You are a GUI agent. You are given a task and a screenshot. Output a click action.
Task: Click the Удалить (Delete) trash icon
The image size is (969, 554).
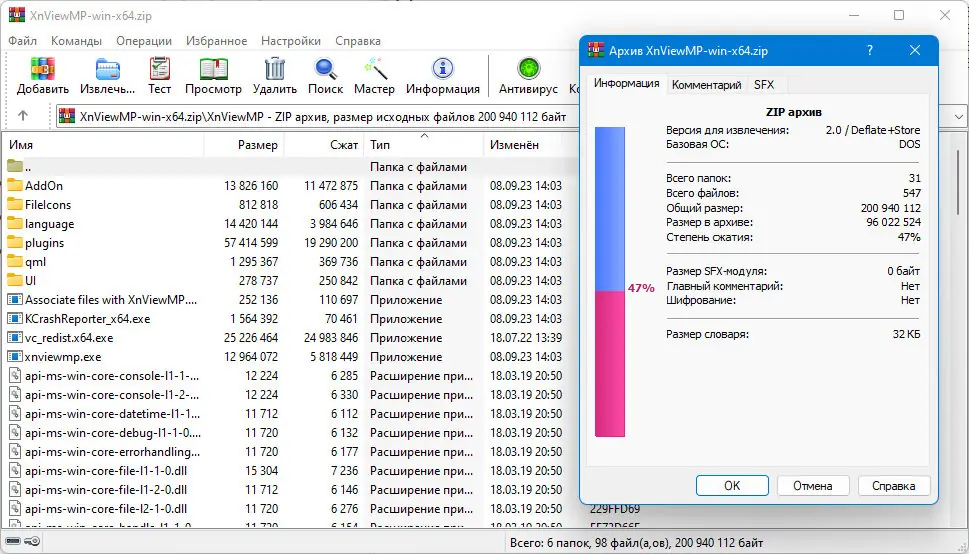(274, 68)
